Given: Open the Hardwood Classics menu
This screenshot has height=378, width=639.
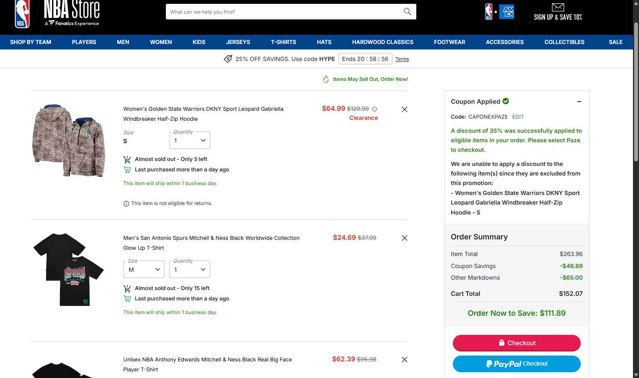Looking at the screenshot, I should (383, 42).
